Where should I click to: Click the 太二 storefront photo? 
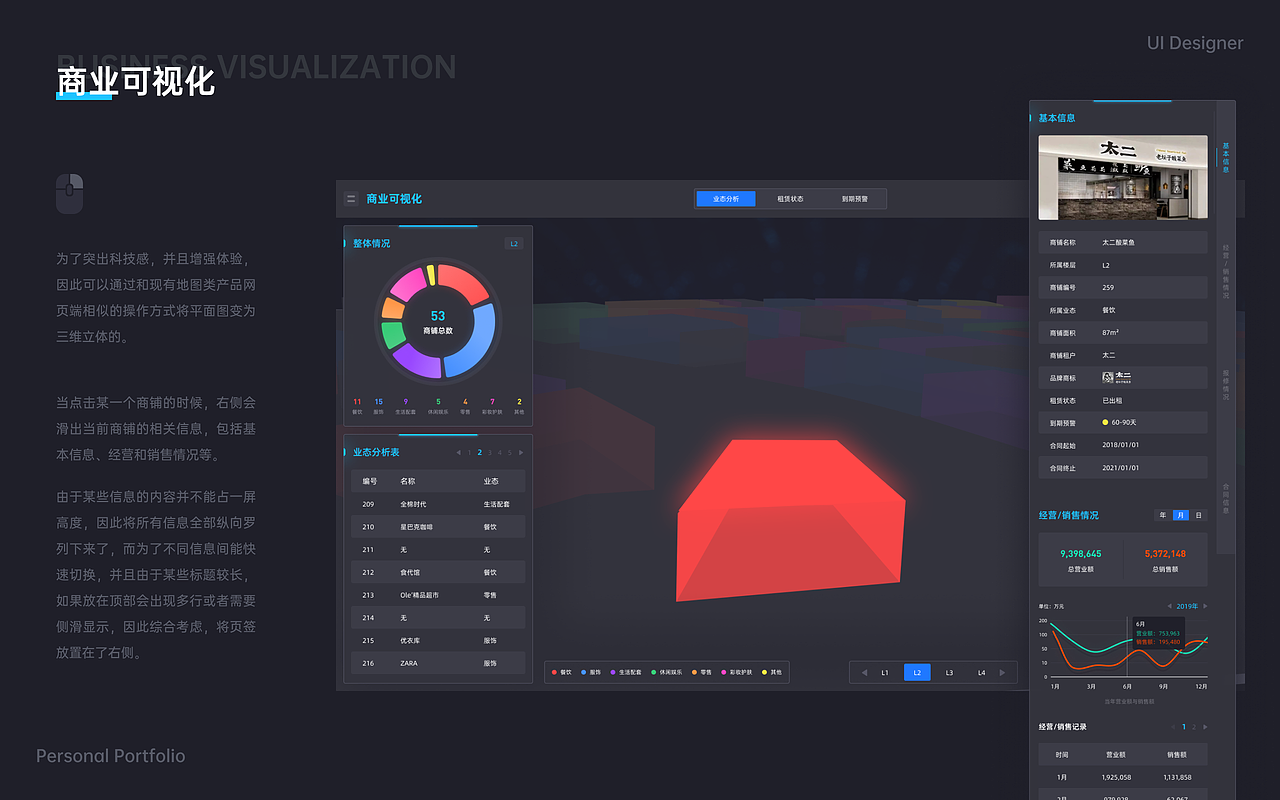click(1123, 177)
